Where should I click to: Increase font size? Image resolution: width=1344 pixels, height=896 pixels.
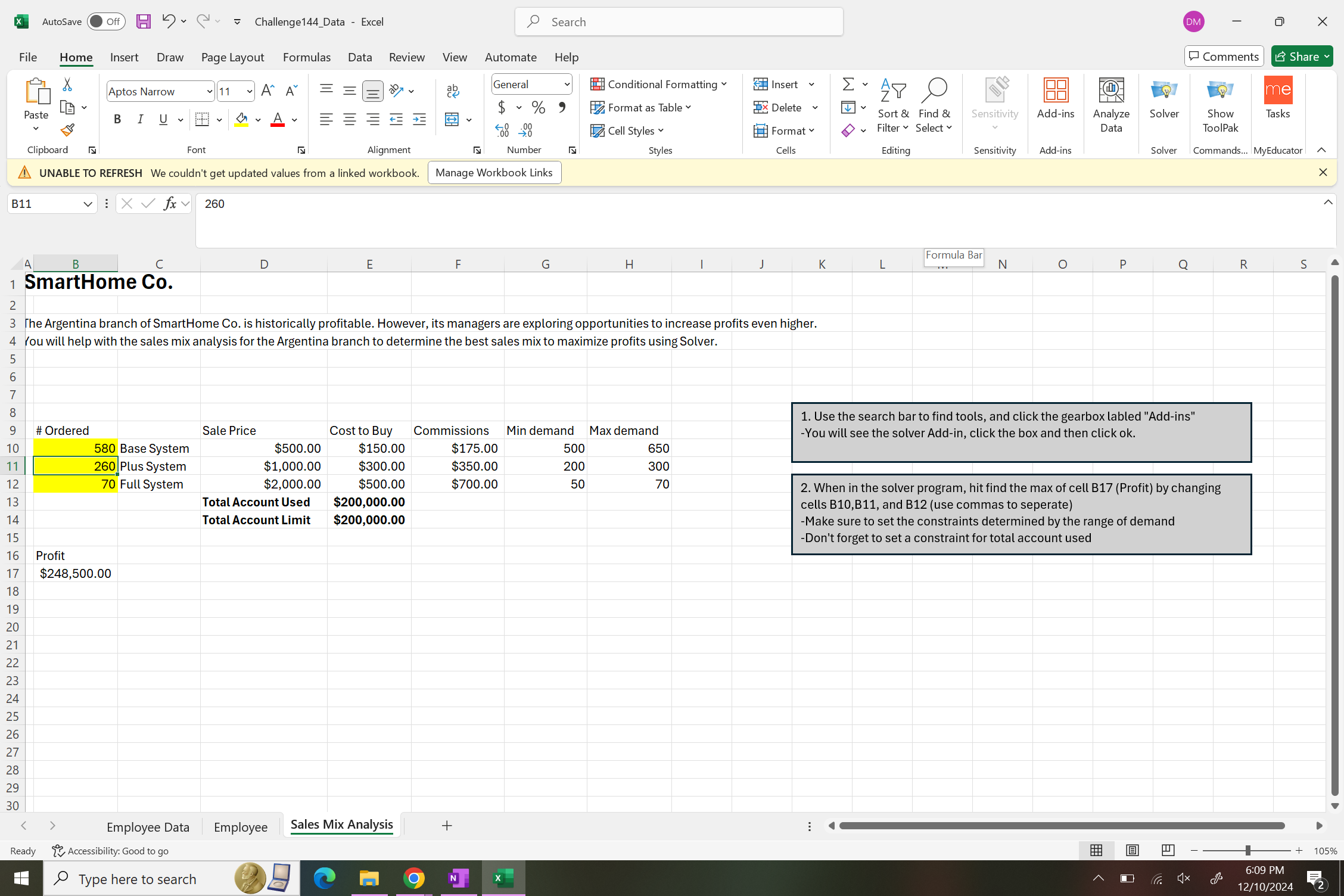tap(267, 91)
